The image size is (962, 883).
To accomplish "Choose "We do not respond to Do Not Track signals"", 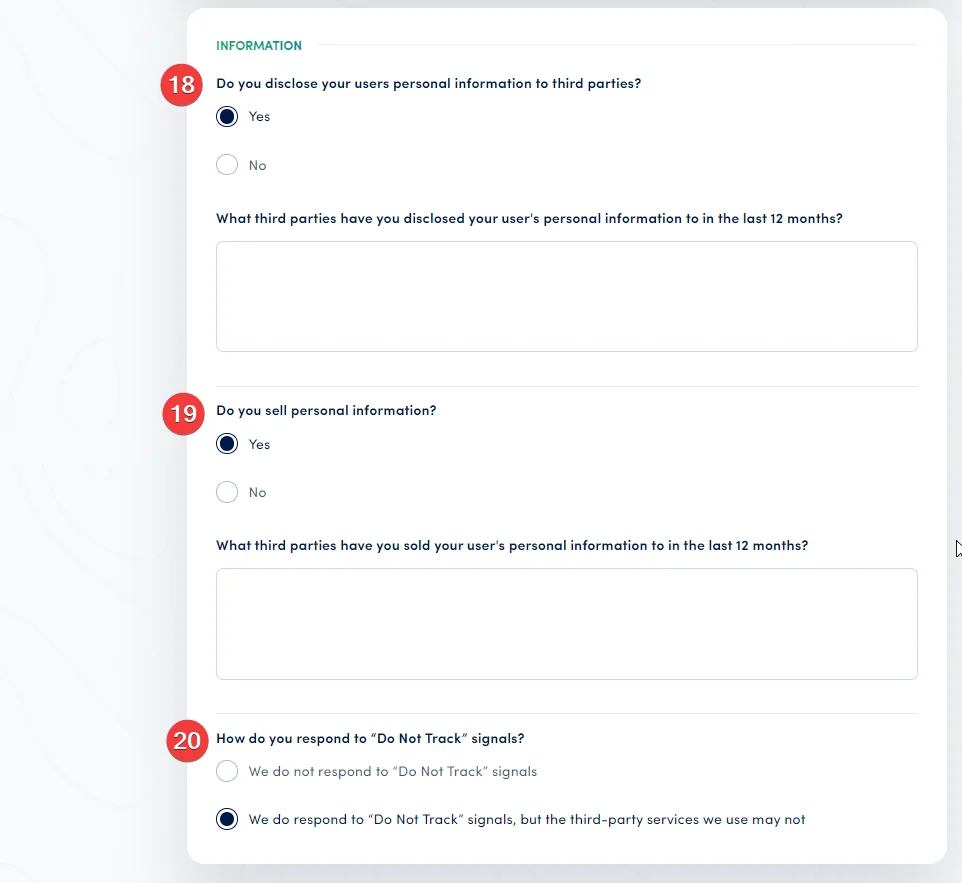I will 227,770.
